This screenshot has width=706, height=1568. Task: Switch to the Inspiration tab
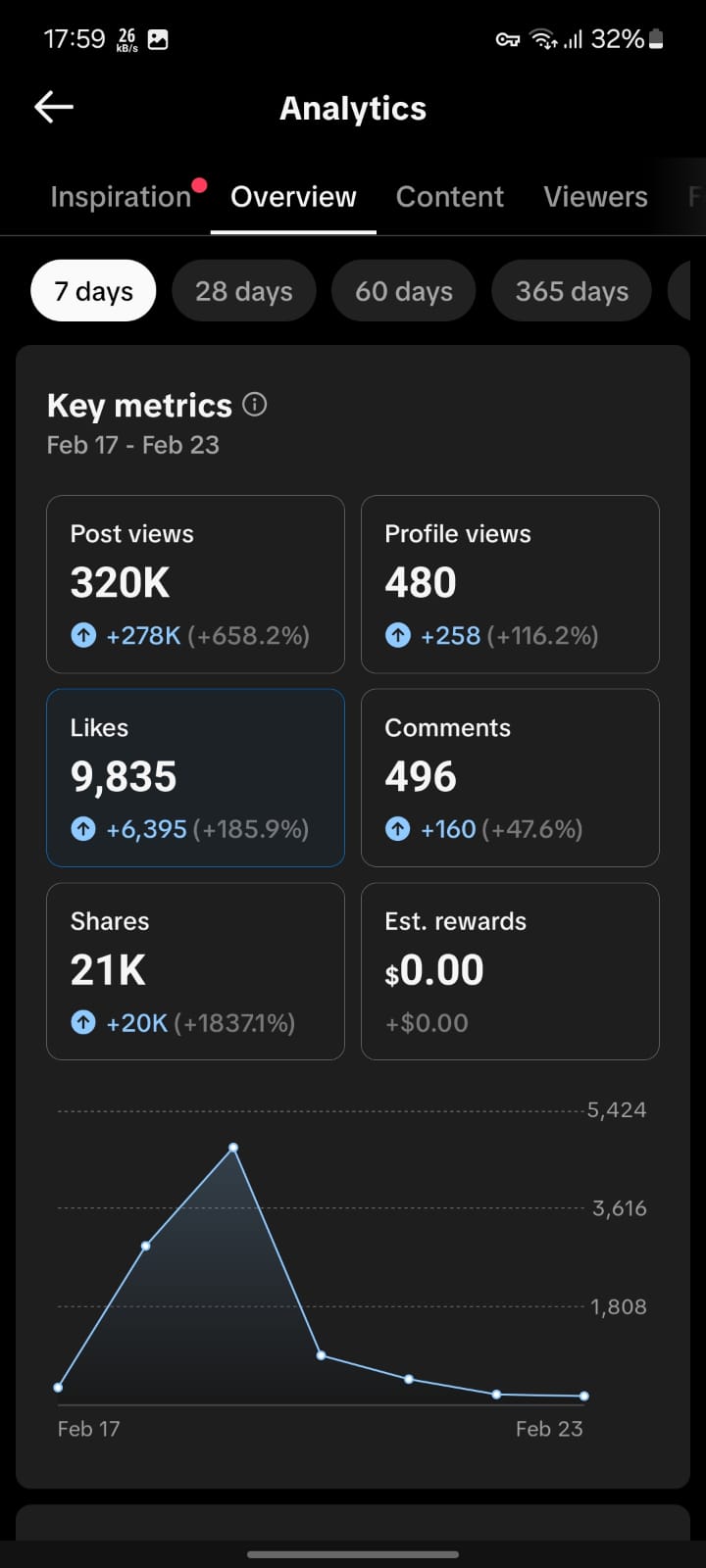[x=121, y=197]
